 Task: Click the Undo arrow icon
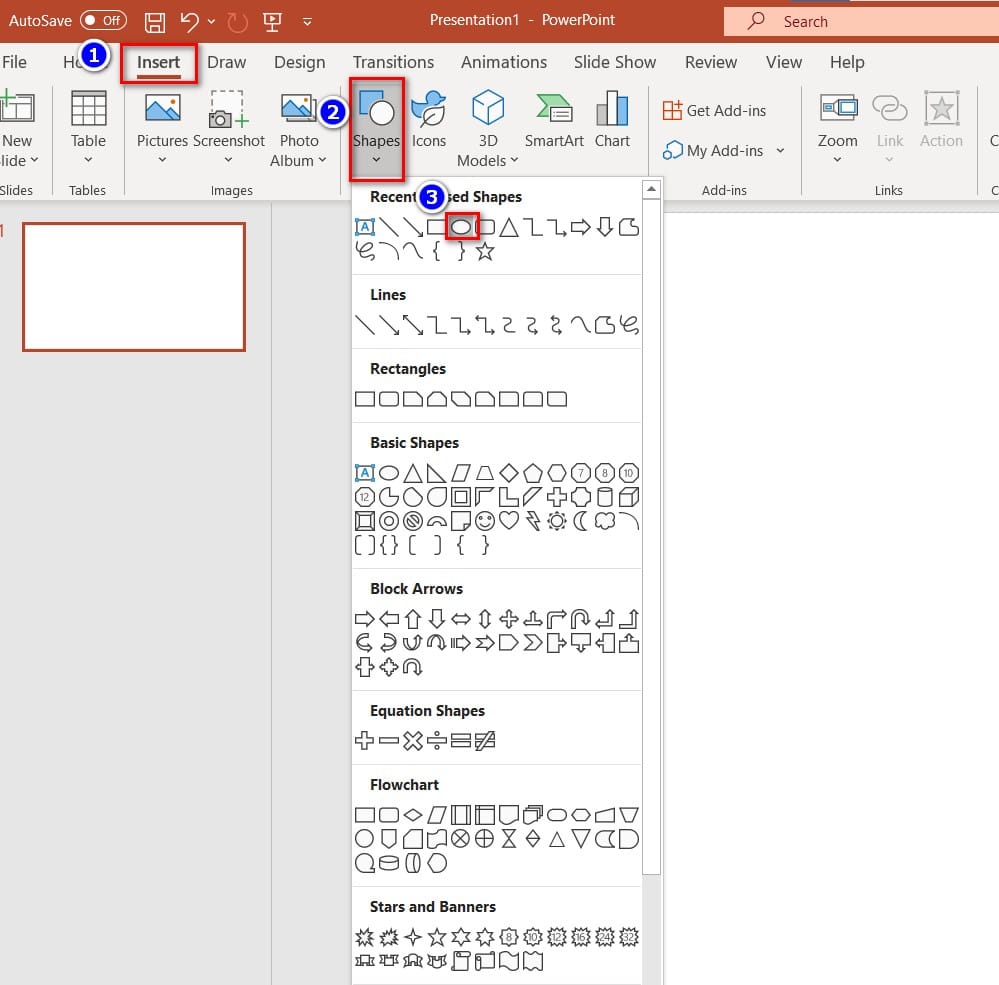(x=190, y=20)
